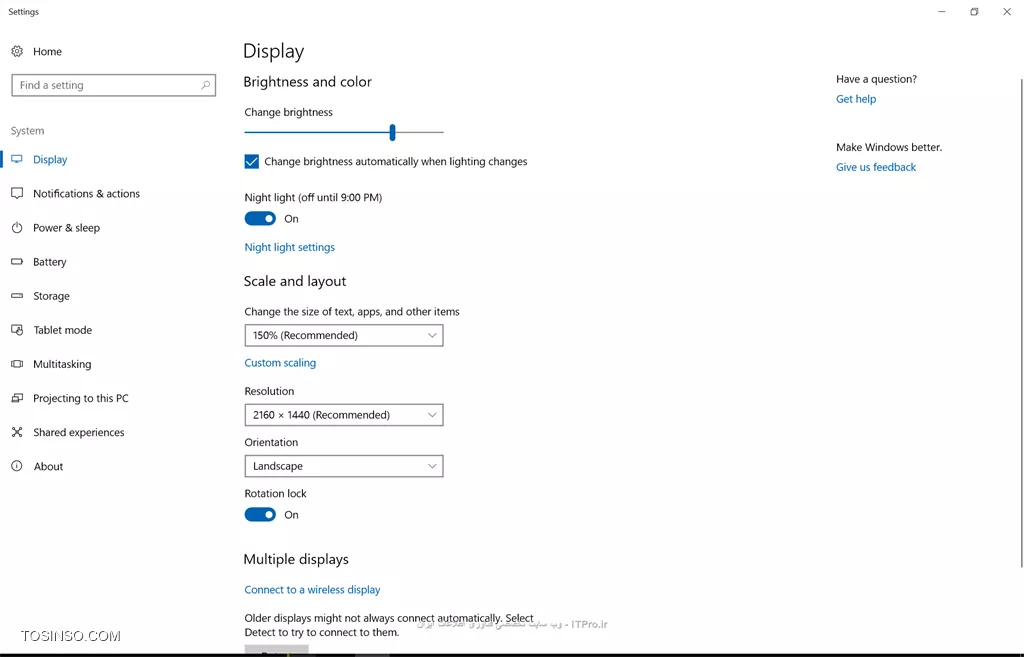
Task: Select Tablet mode in sidebar
Action: click(x=63, y=330)
